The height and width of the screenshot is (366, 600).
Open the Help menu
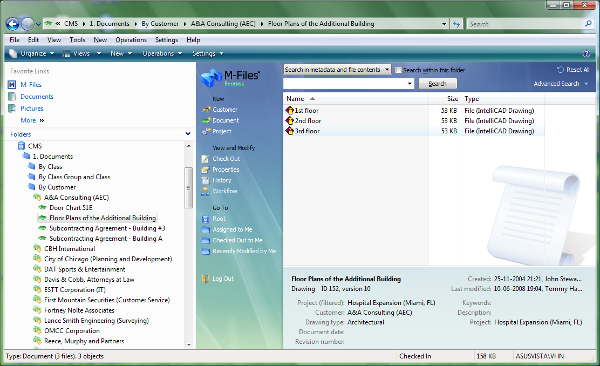coord(193,40)
